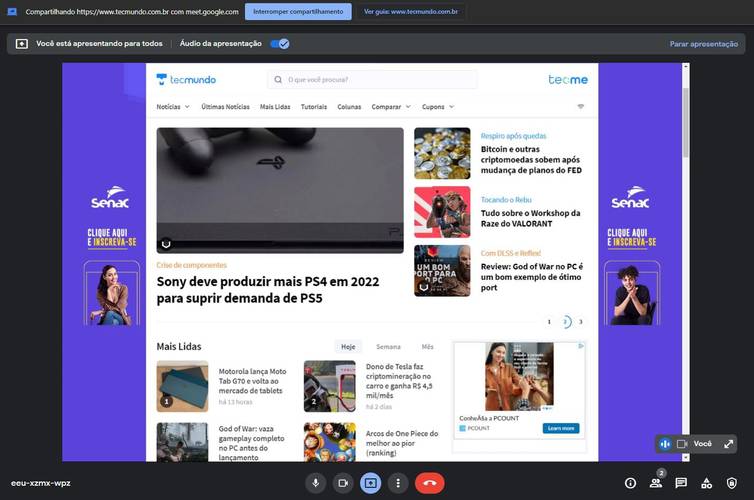Select the Semana tab in Mais Lidas

pos(388,347)
